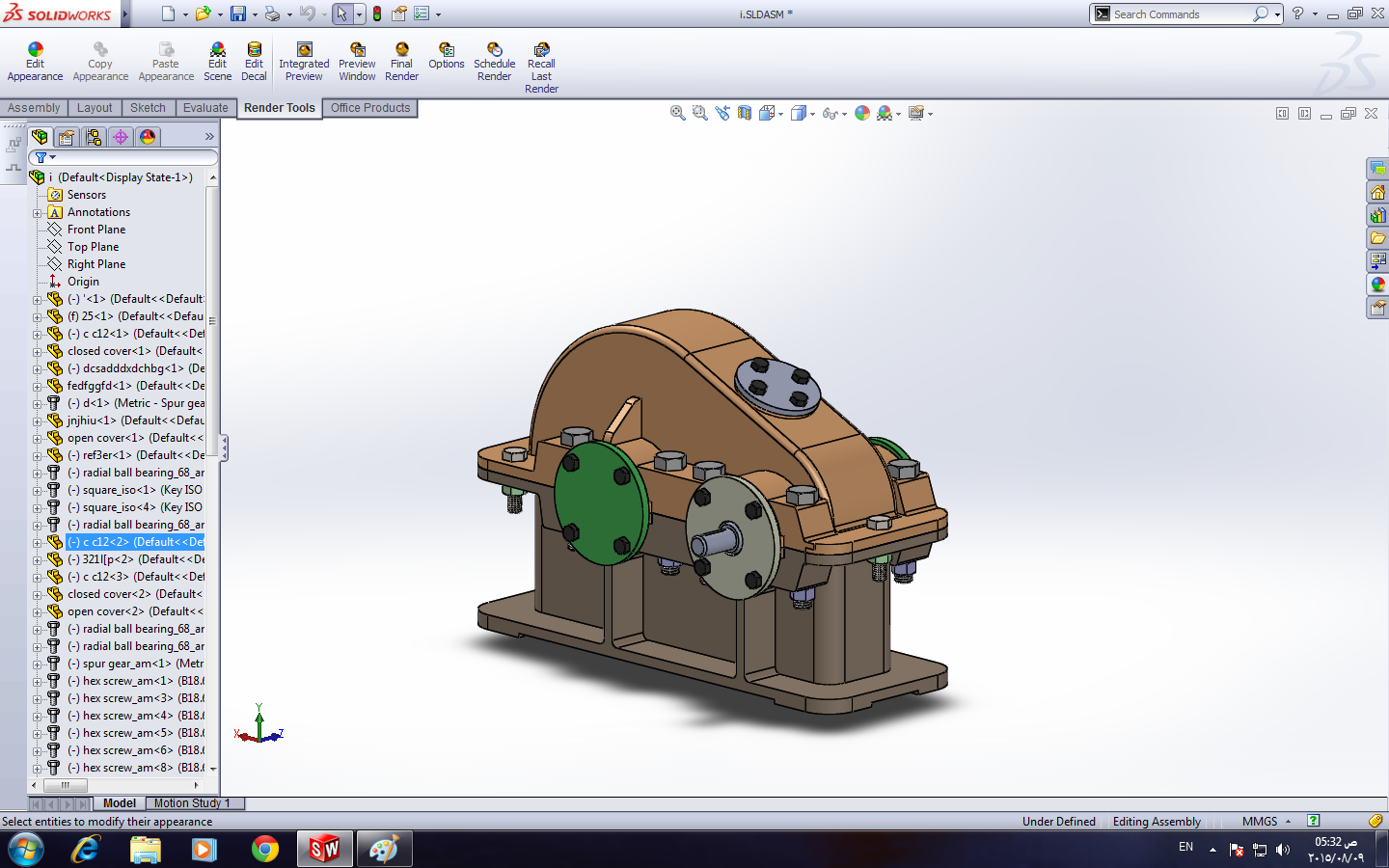
Task: Select the Origin tree item
Action: pos(83,282)
